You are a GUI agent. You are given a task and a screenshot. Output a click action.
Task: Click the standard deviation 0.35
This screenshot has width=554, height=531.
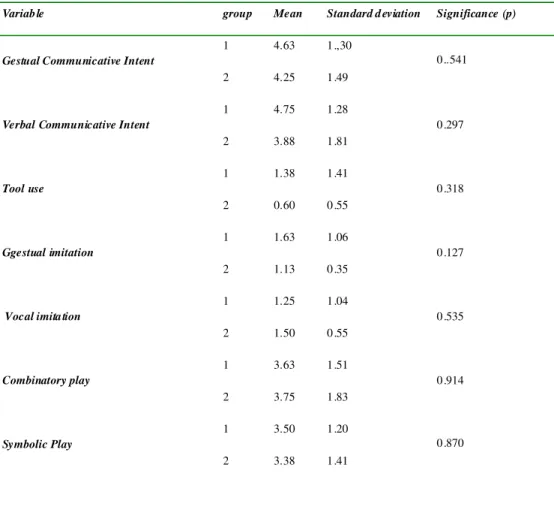(337, 269)
